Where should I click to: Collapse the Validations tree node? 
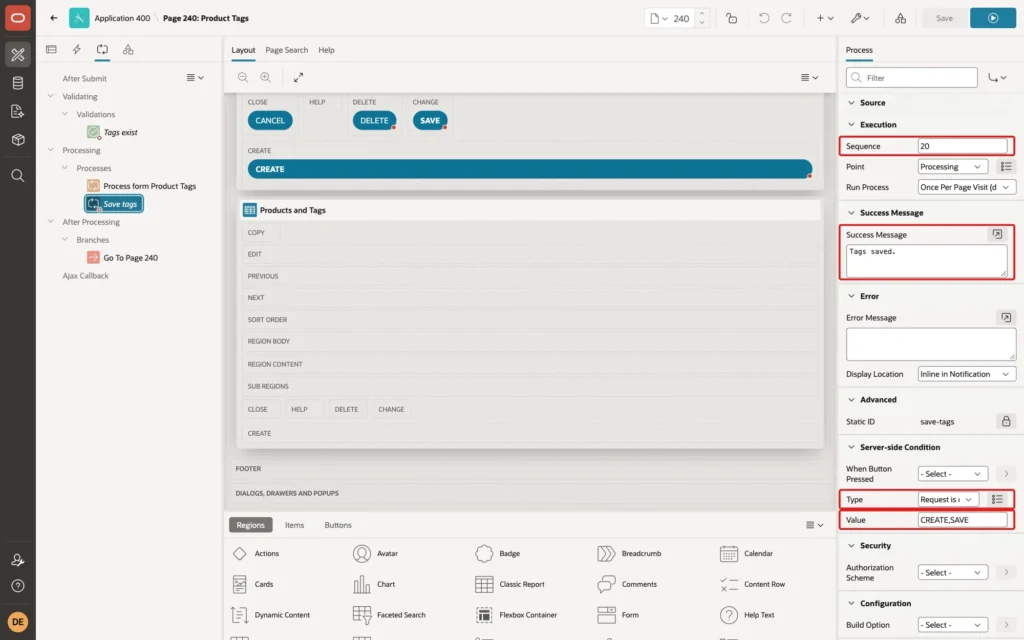[65, 114]
